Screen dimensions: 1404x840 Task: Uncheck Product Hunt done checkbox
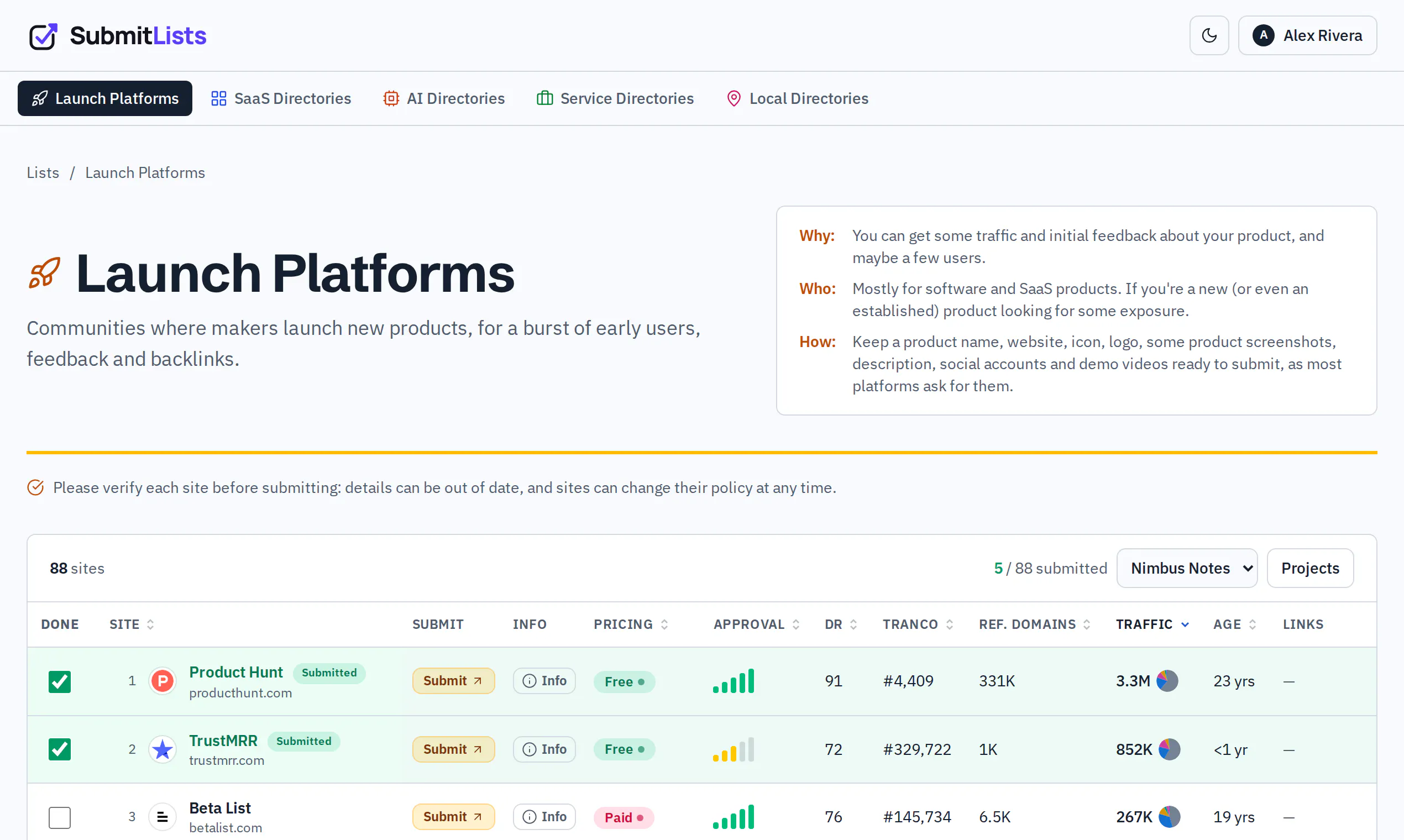click(60, 681)
